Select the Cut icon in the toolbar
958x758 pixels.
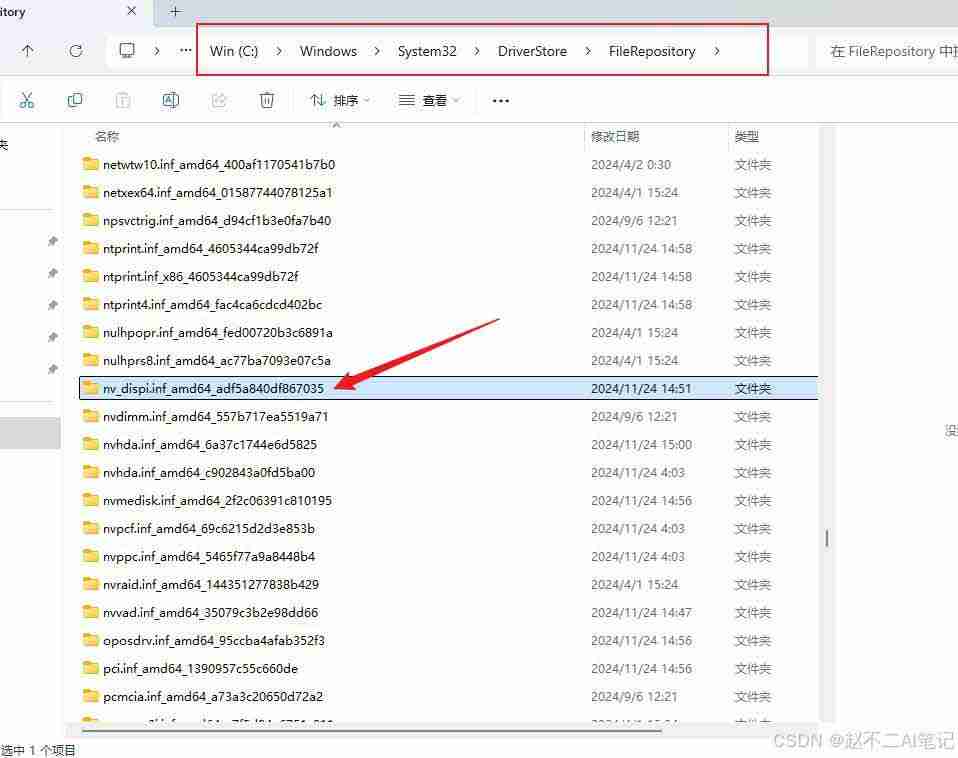(27, 100)
